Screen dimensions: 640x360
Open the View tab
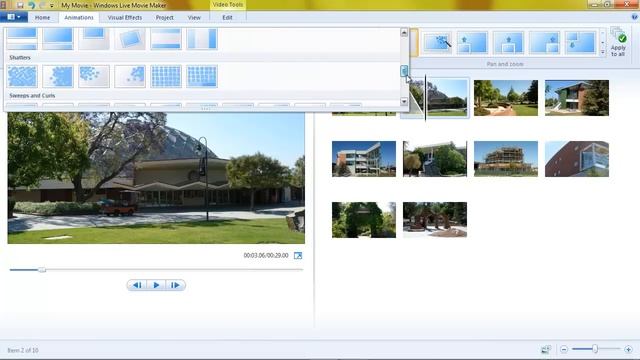pyautogui.click(x=194, y=18)
